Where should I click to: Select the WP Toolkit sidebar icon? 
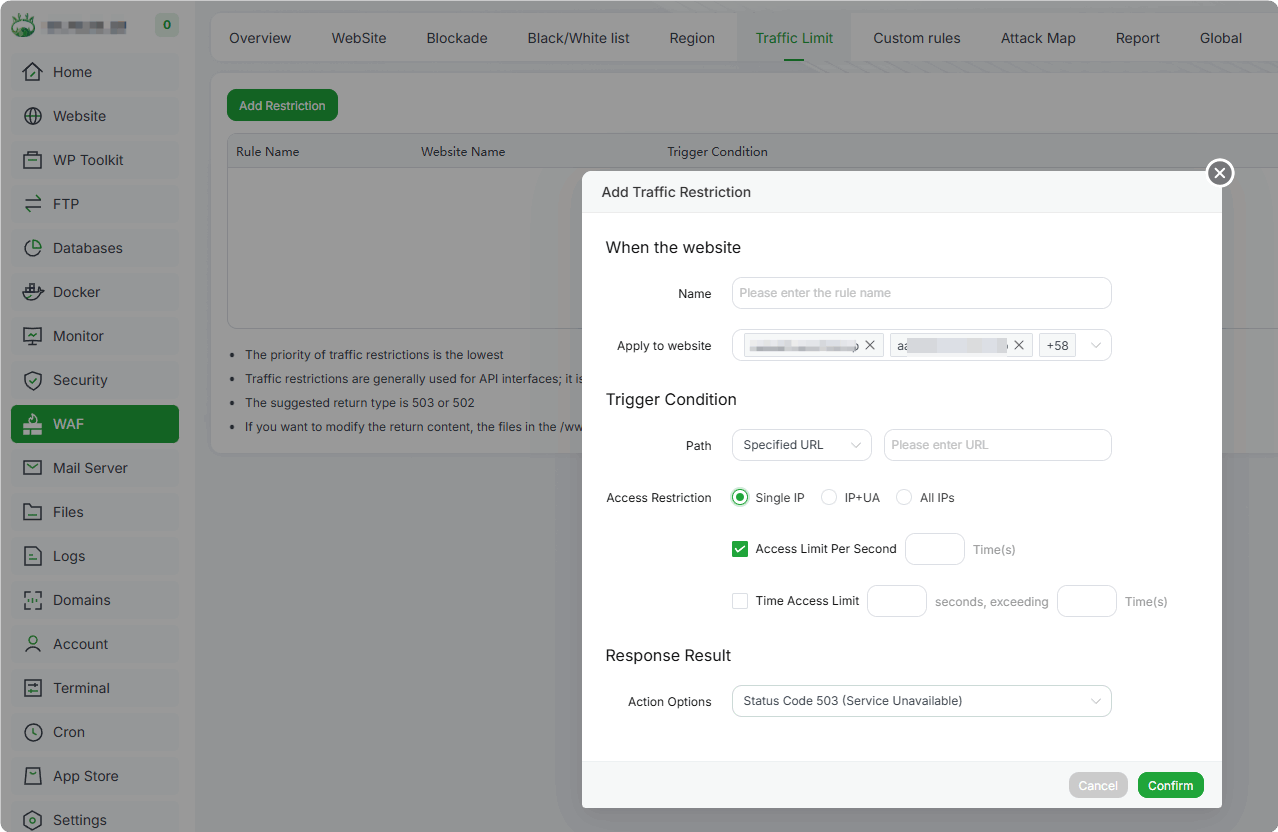point(33,160)
